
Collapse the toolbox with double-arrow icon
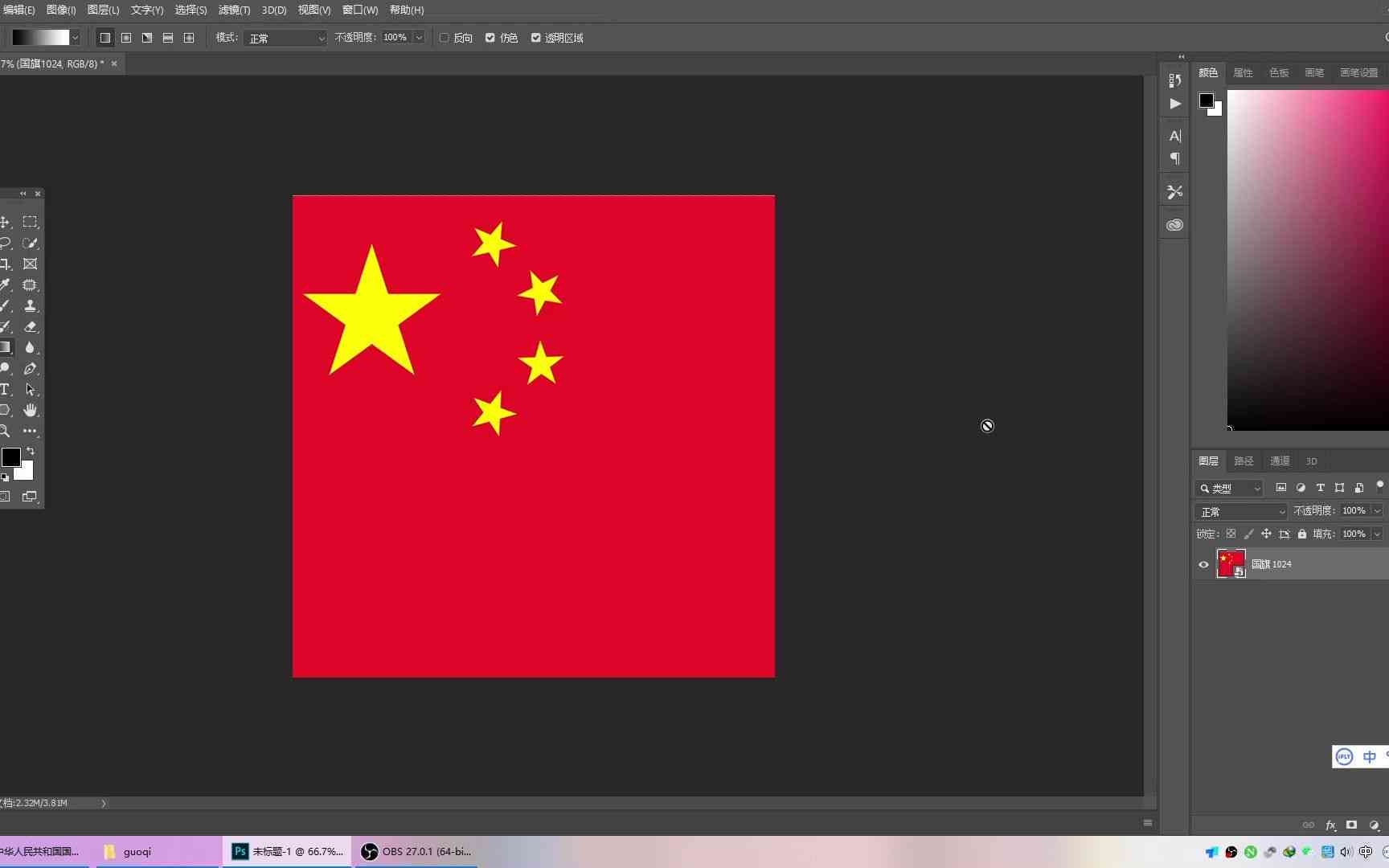(23, 194)
